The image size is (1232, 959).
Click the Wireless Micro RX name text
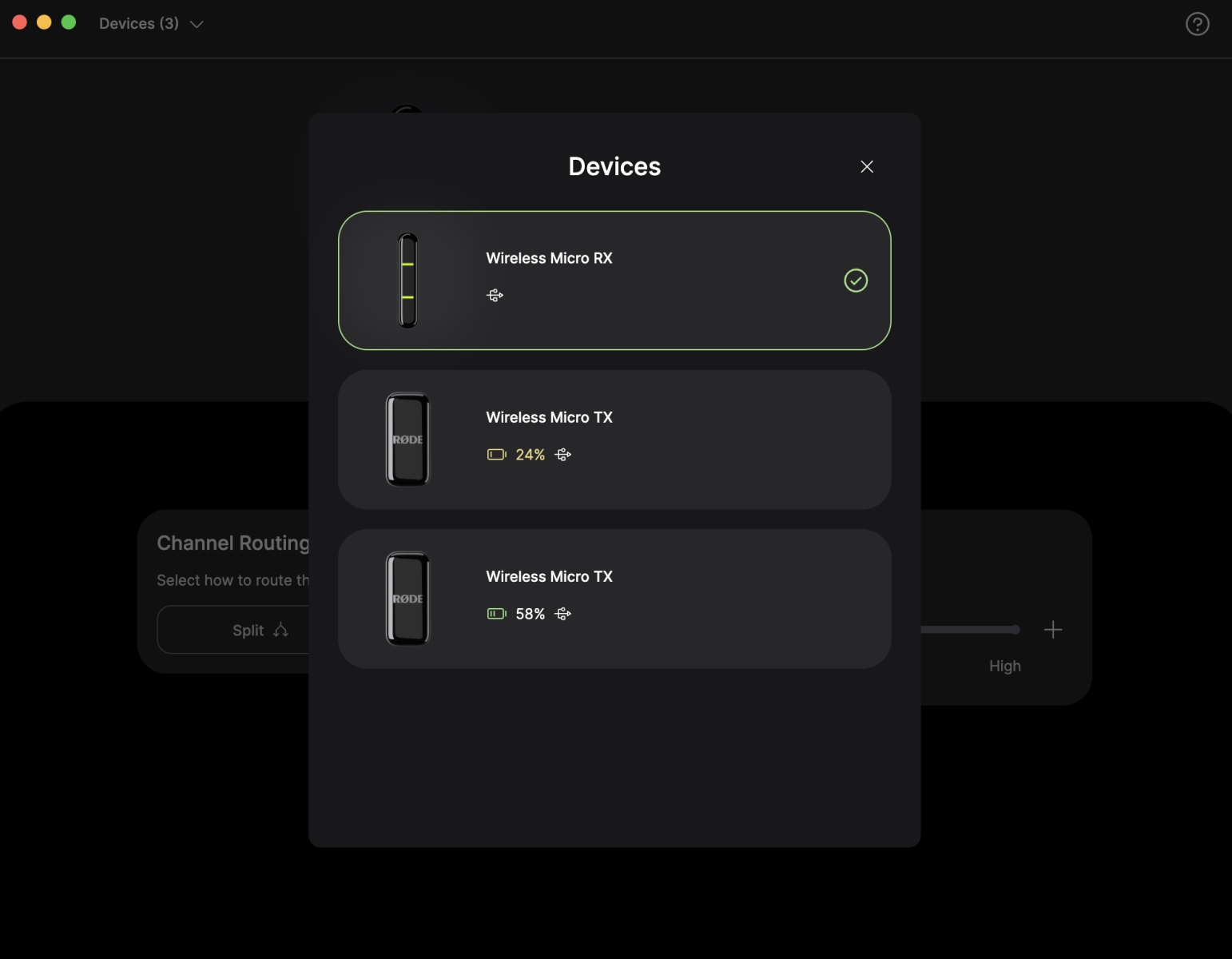[549, 258]
